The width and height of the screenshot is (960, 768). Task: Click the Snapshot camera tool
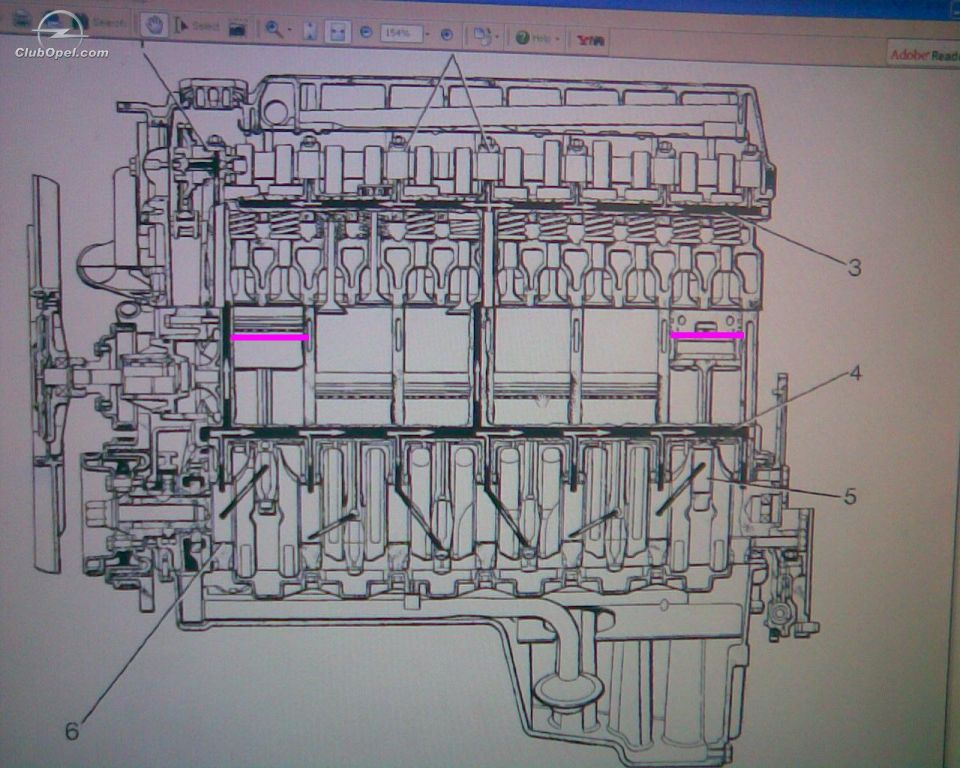click(x=237, y=28)
